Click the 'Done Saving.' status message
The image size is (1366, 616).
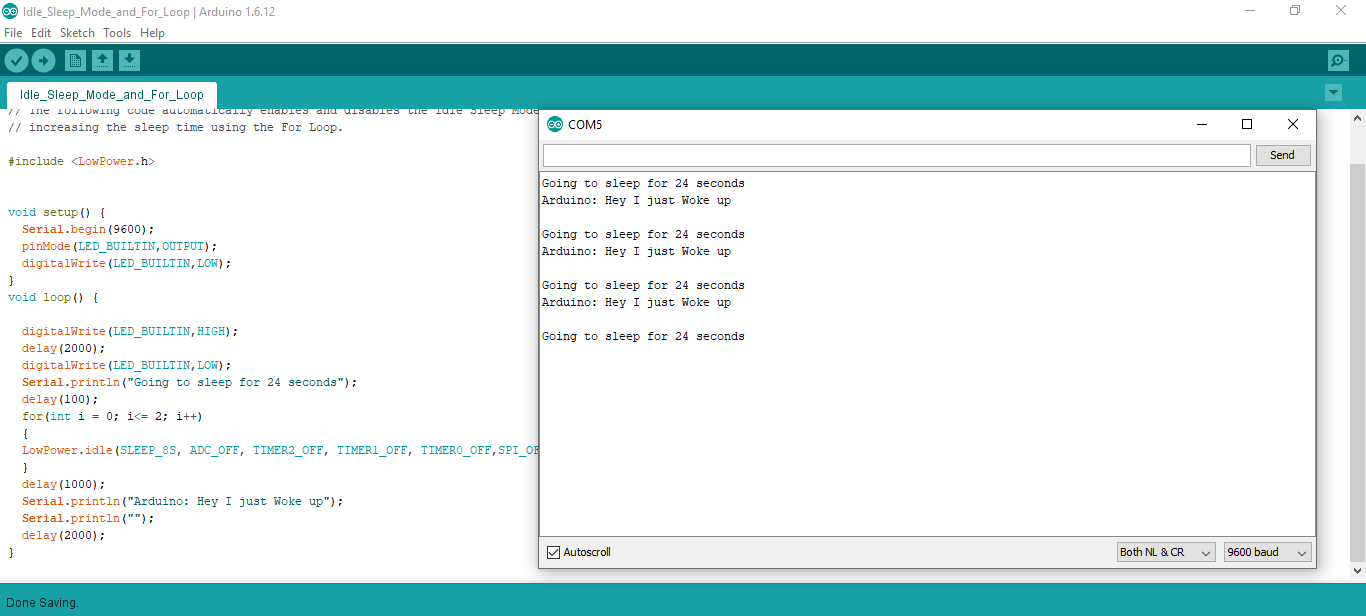[42, 603]
